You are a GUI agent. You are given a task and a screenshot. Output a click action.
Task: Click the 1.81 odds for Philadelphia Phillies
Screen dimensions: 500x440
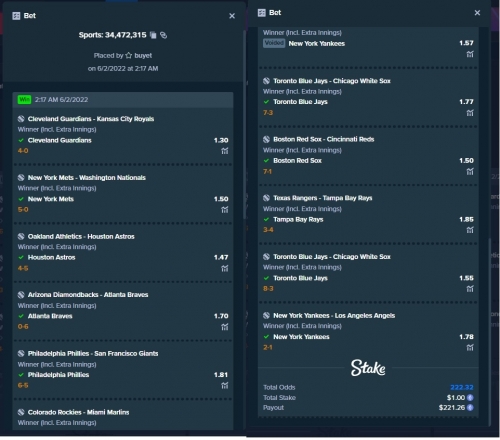(221, 375)
